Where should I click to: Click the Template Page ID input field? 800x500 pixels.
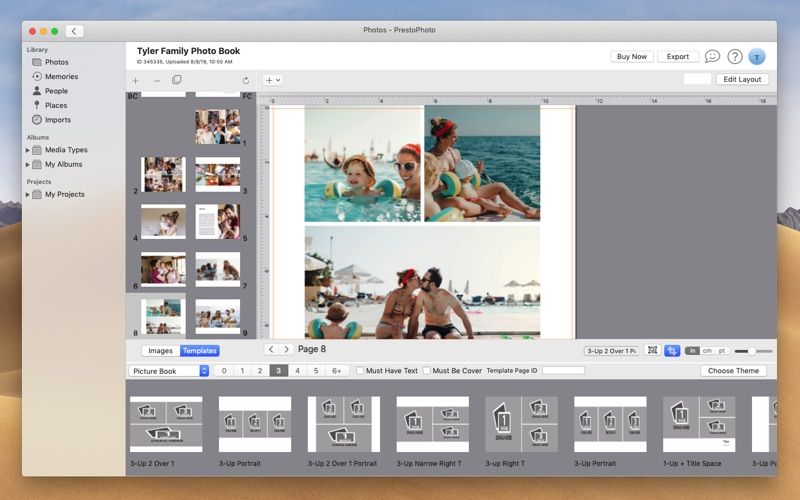563,371
